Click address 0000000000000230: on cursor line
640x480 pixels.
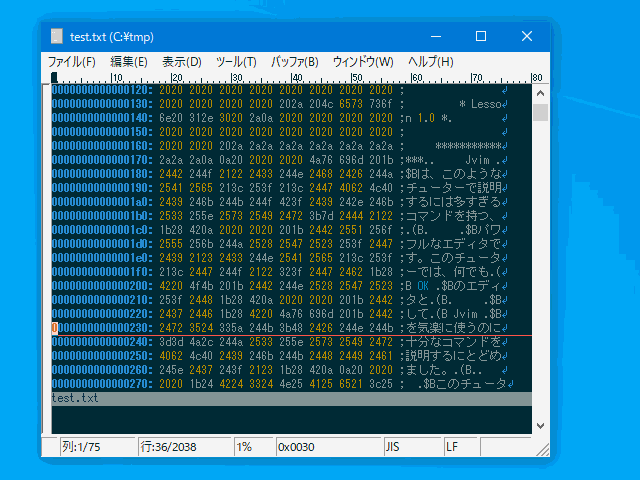102,328
